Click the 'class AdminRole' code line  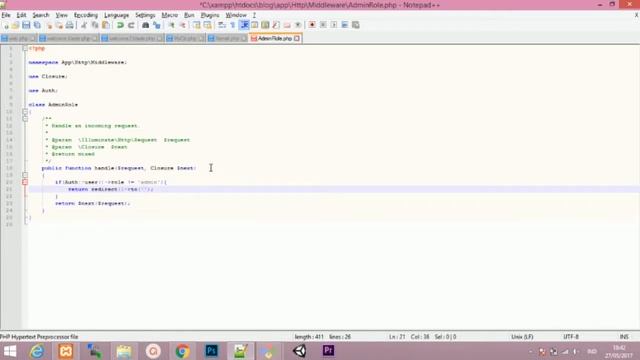(x=53, y=104)
